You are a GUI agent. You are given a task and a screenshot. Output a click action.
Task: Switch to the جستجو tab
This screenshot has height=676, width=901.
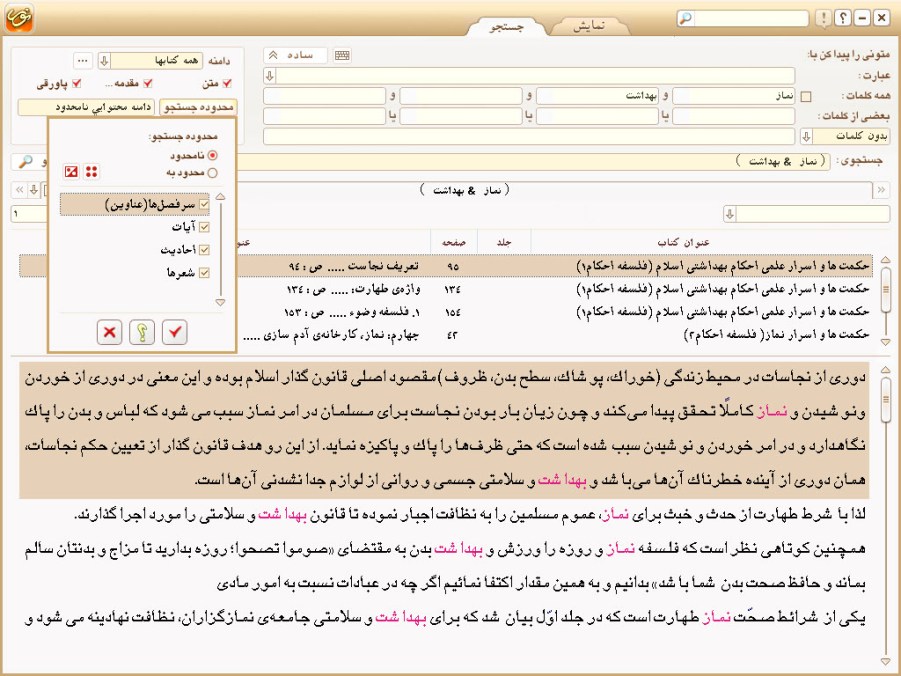point(507,26)
